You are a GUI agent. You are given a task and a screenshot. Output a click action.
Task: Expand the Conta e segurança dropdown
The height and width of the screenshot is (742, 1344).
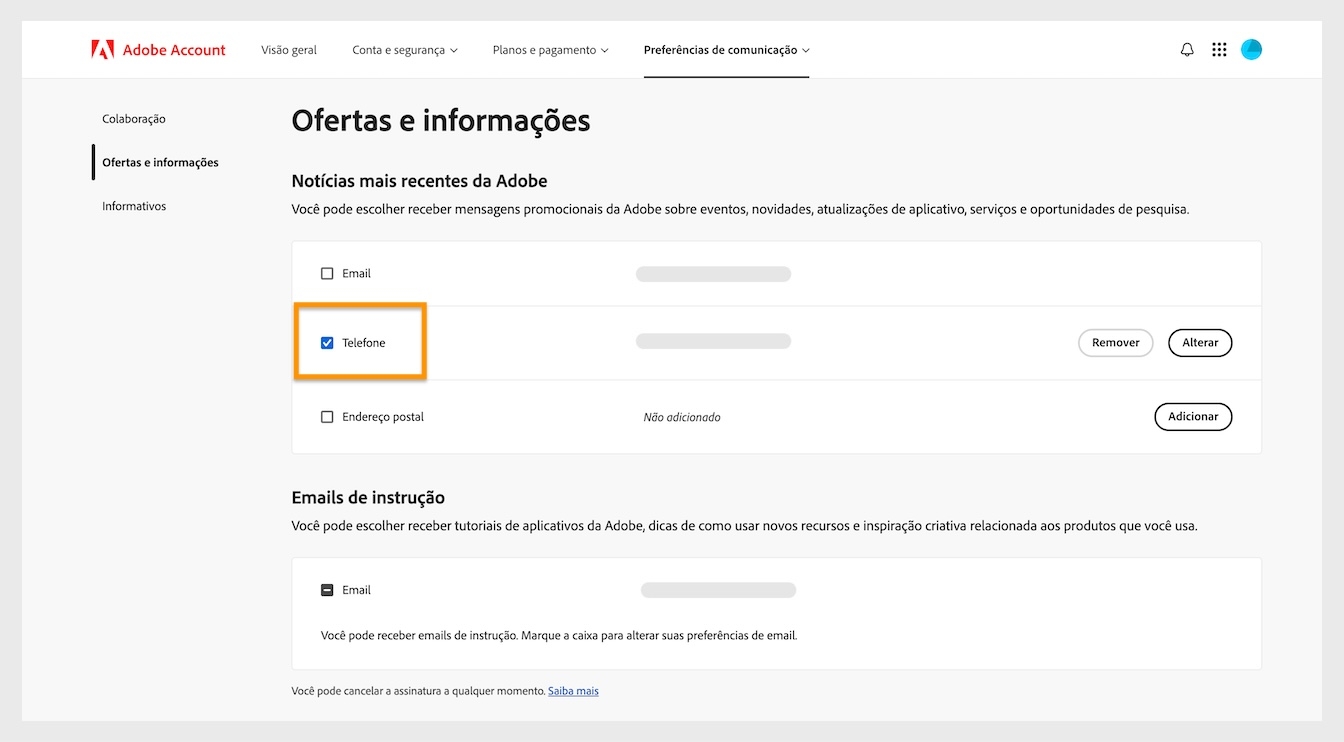click(x=405, y=48)
